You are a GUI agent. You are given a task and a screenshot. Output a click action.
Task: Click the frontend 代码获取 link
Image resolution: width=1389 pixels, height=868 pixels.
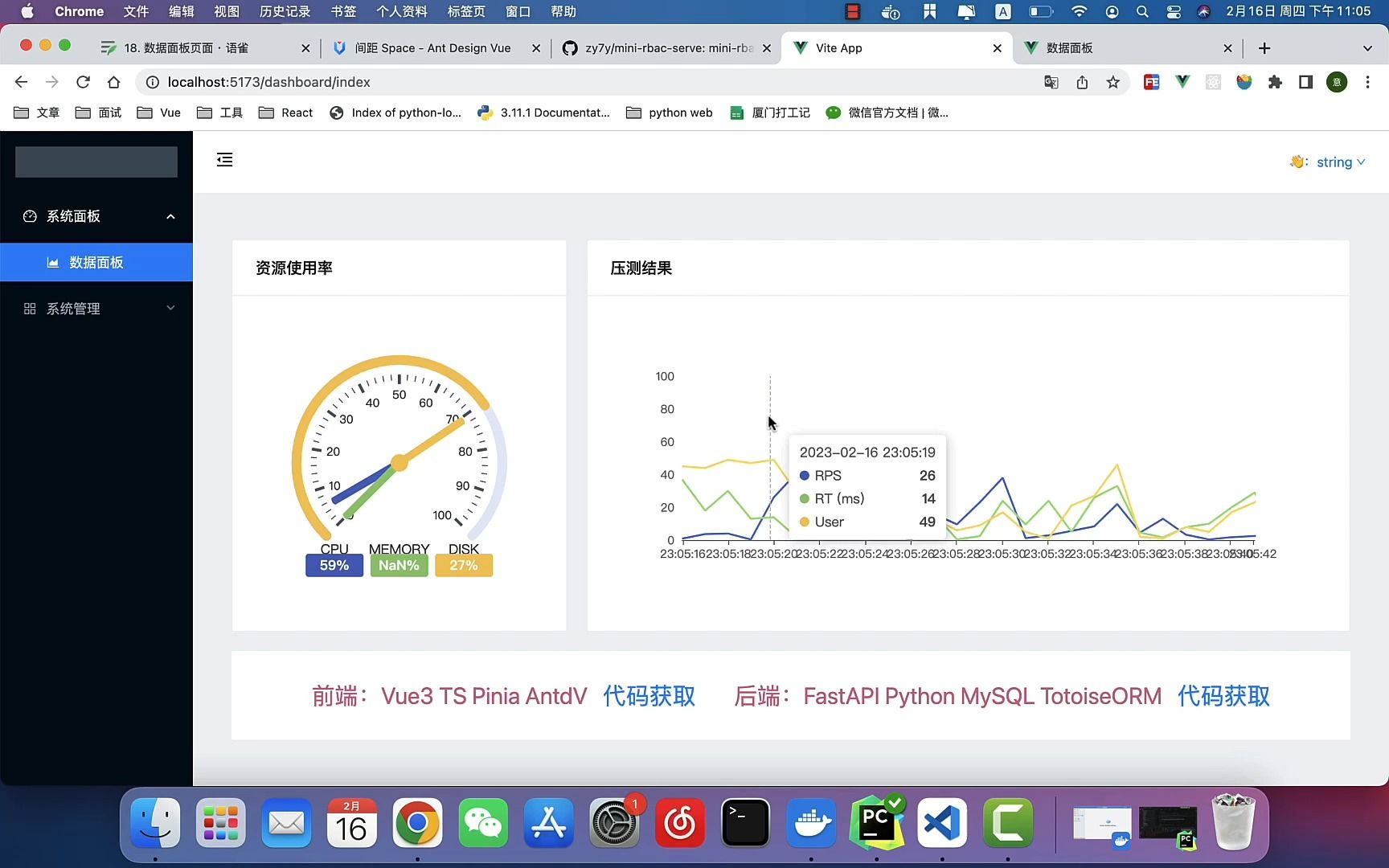(x=649, y=696)
